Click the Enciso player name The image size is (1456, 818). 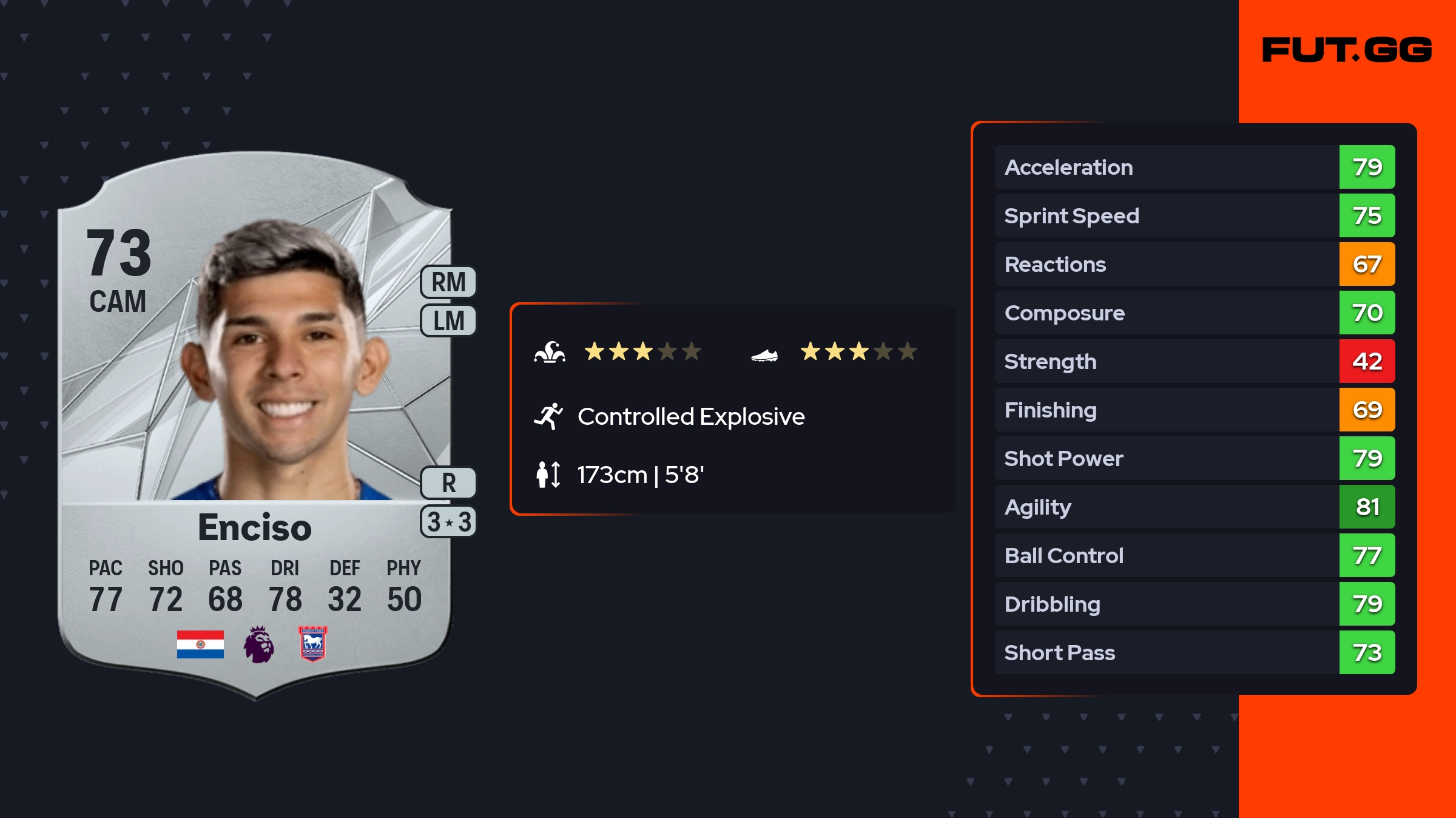pyautogui.click(x=255, y=527)
